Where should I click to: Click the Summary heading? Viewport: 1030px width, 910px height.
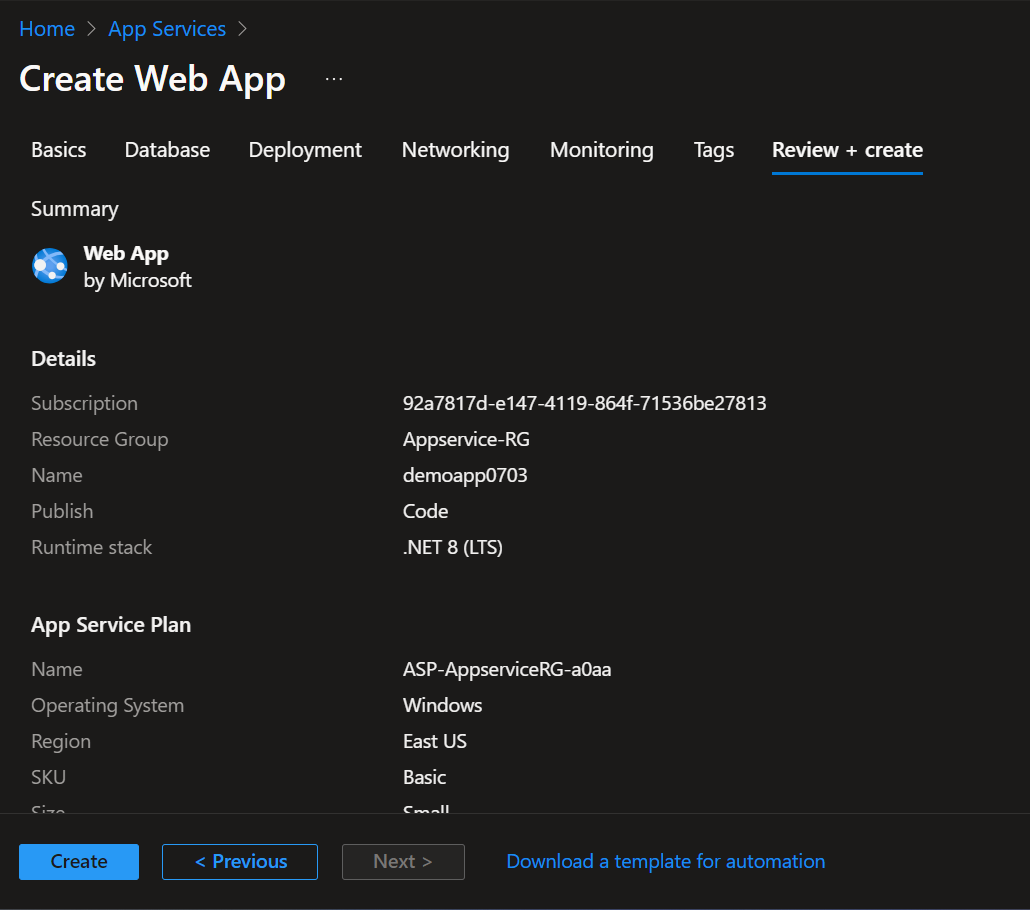tap(74, 209)
